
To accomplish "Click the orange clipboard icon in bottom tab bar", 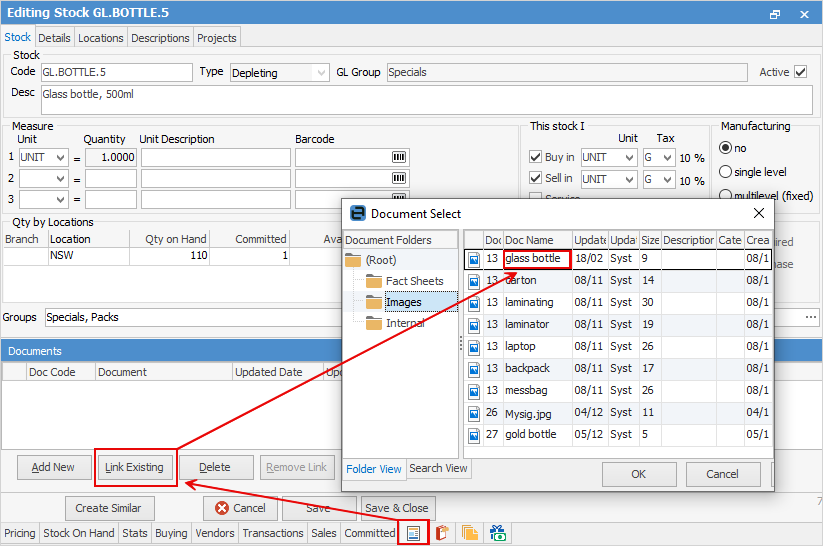I will tap(440, 533).
